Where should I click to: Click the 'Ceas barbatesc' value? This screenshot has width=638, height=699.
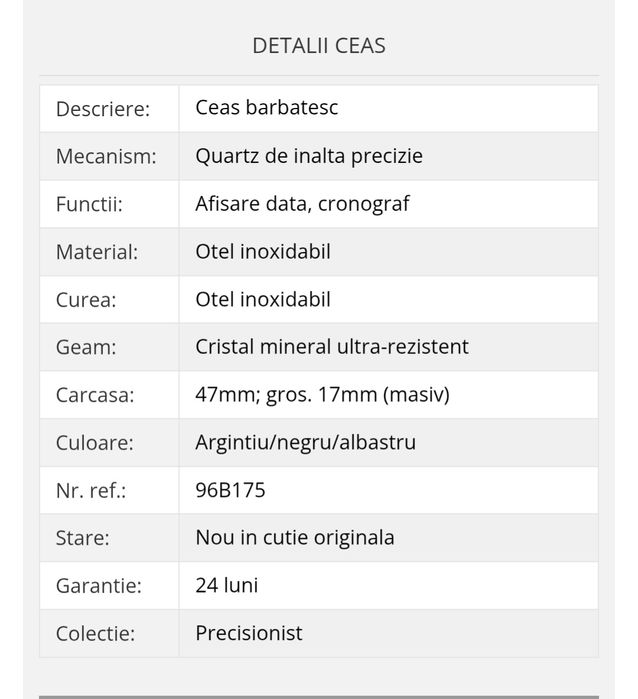point(267,108)
